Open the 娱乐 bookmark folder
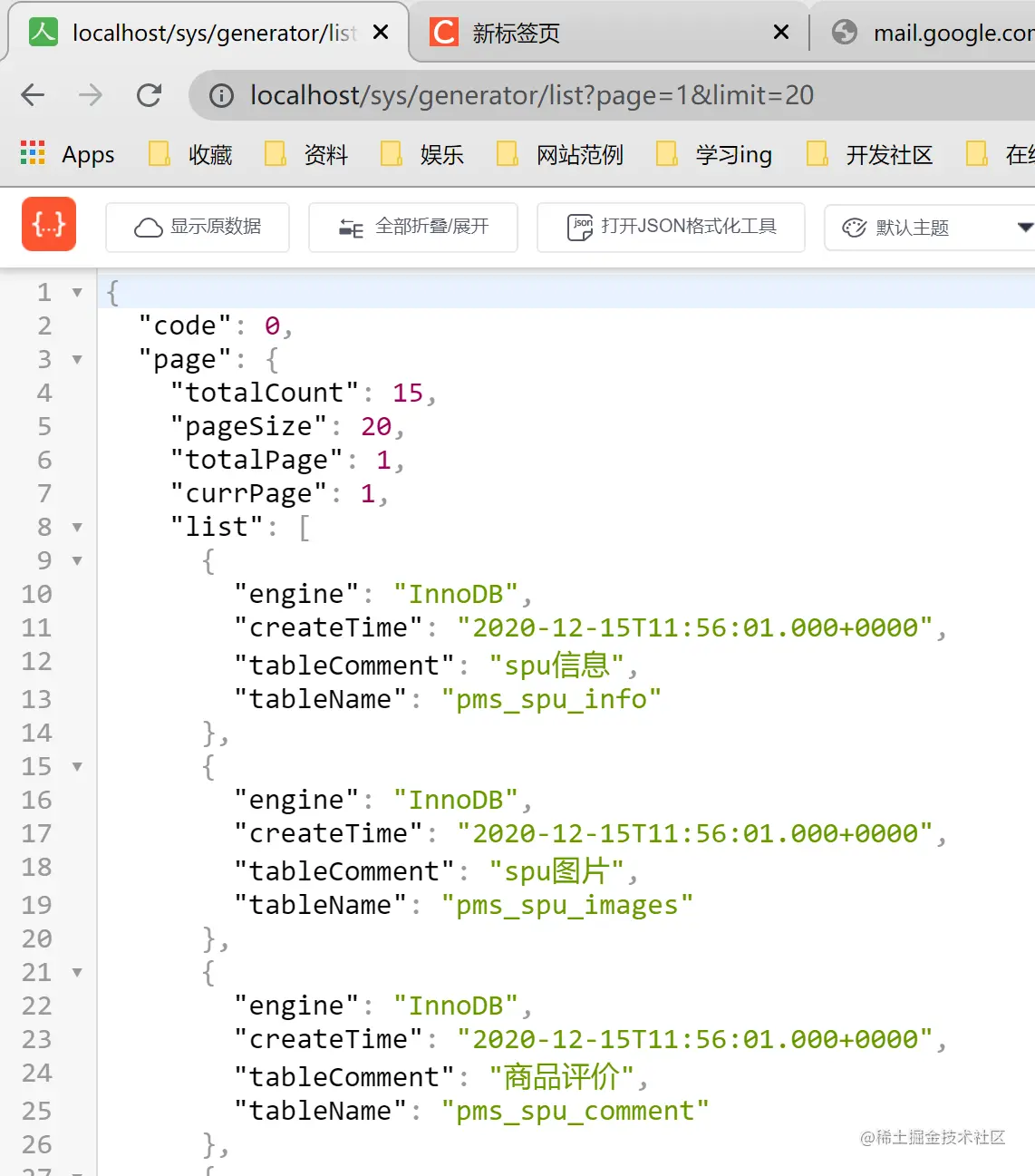 pos(422,154)
